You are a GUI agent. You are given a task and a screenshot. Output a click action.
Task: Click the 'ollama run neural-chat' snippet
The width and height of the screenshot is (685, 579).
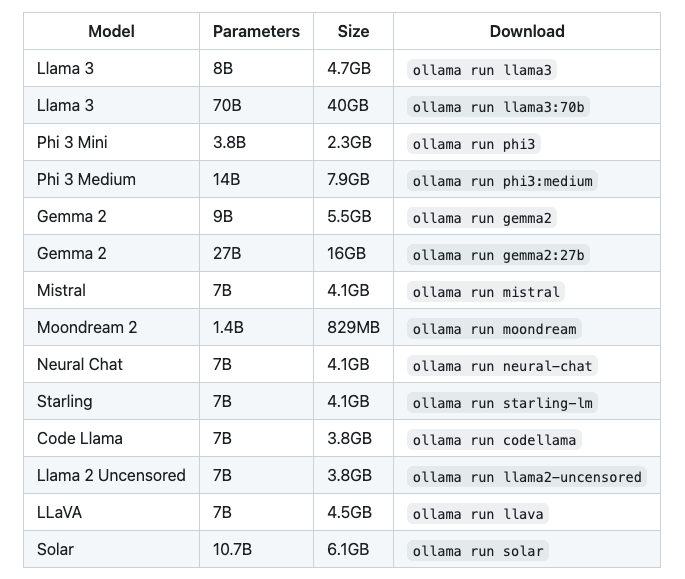502,366
